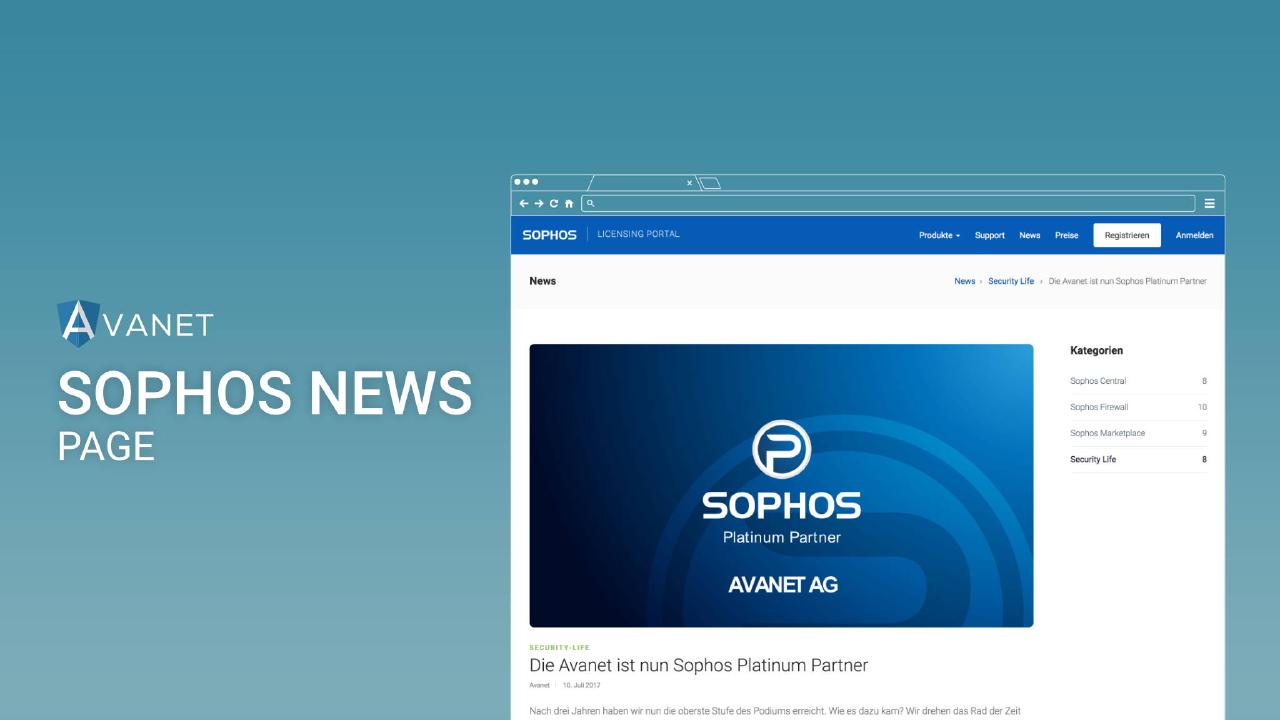Click the Sophos logo in the navbar
Viewport: 1280px width, 720px height.
click(549, 234)
